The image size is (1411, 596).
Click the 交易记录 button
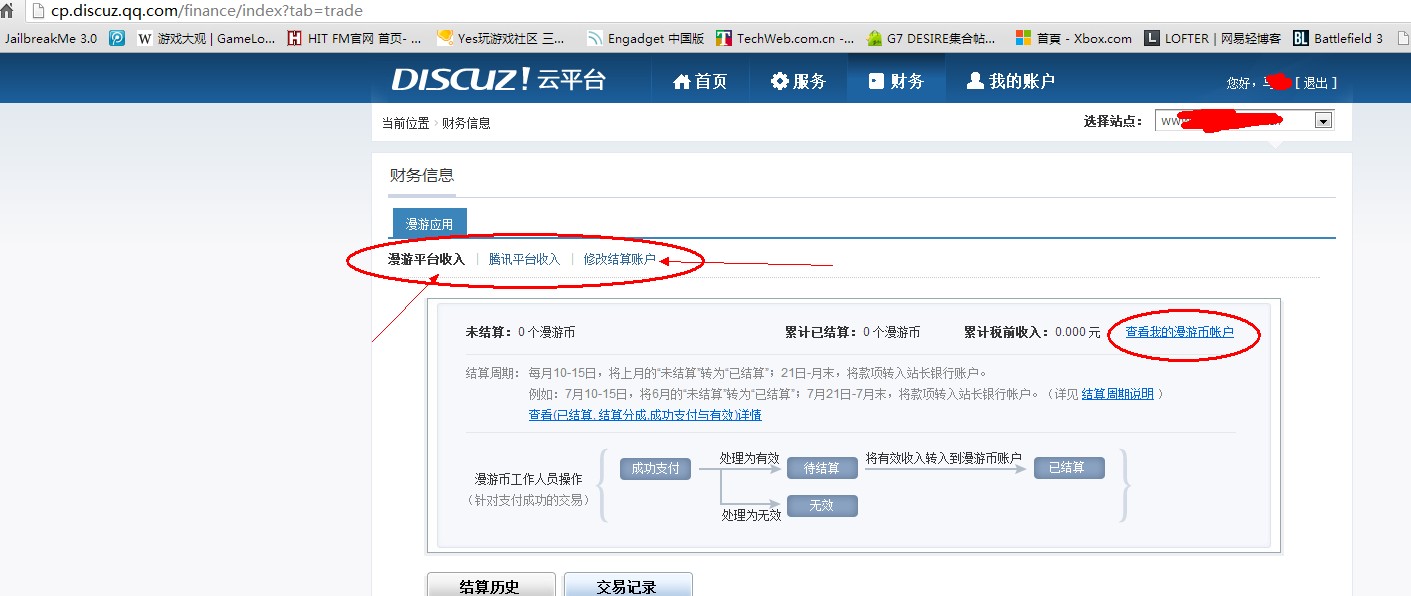[x=628, y=585]
